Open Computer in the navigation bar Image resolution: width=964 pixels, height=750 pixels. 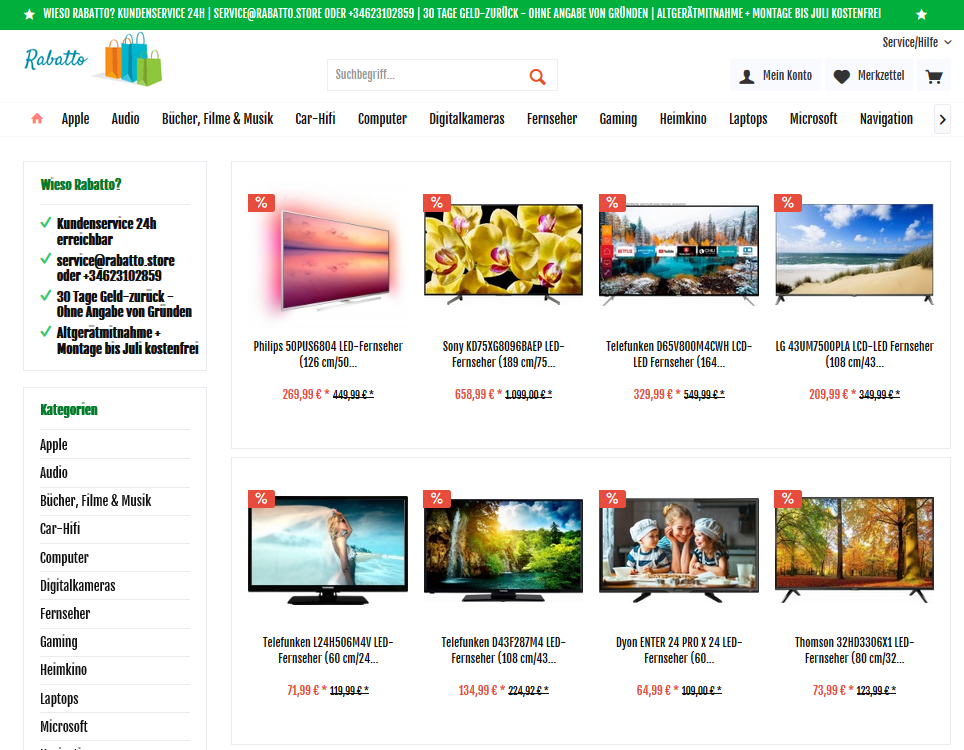click(382, 119)
